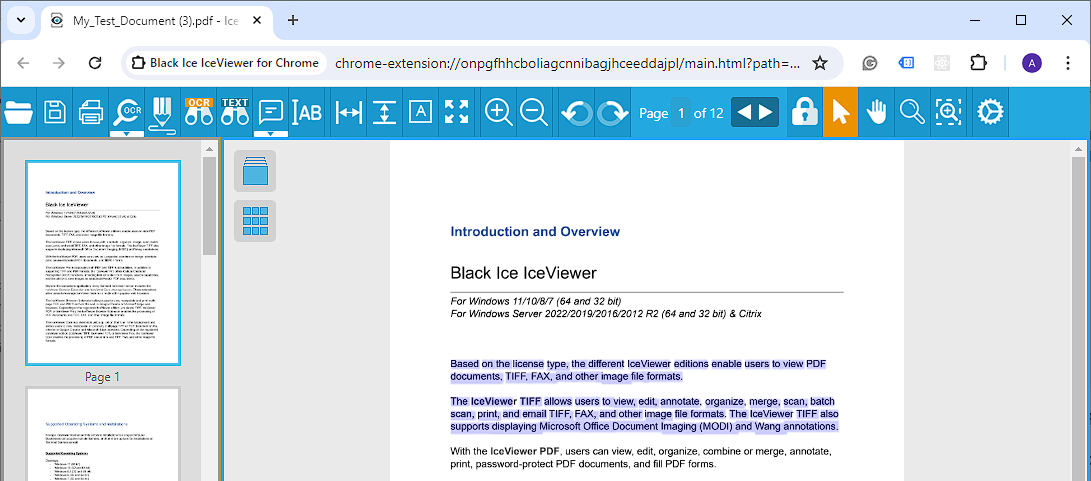1091x481 pixels.
Task: Go to the previous page arrow
Action: 744,112
